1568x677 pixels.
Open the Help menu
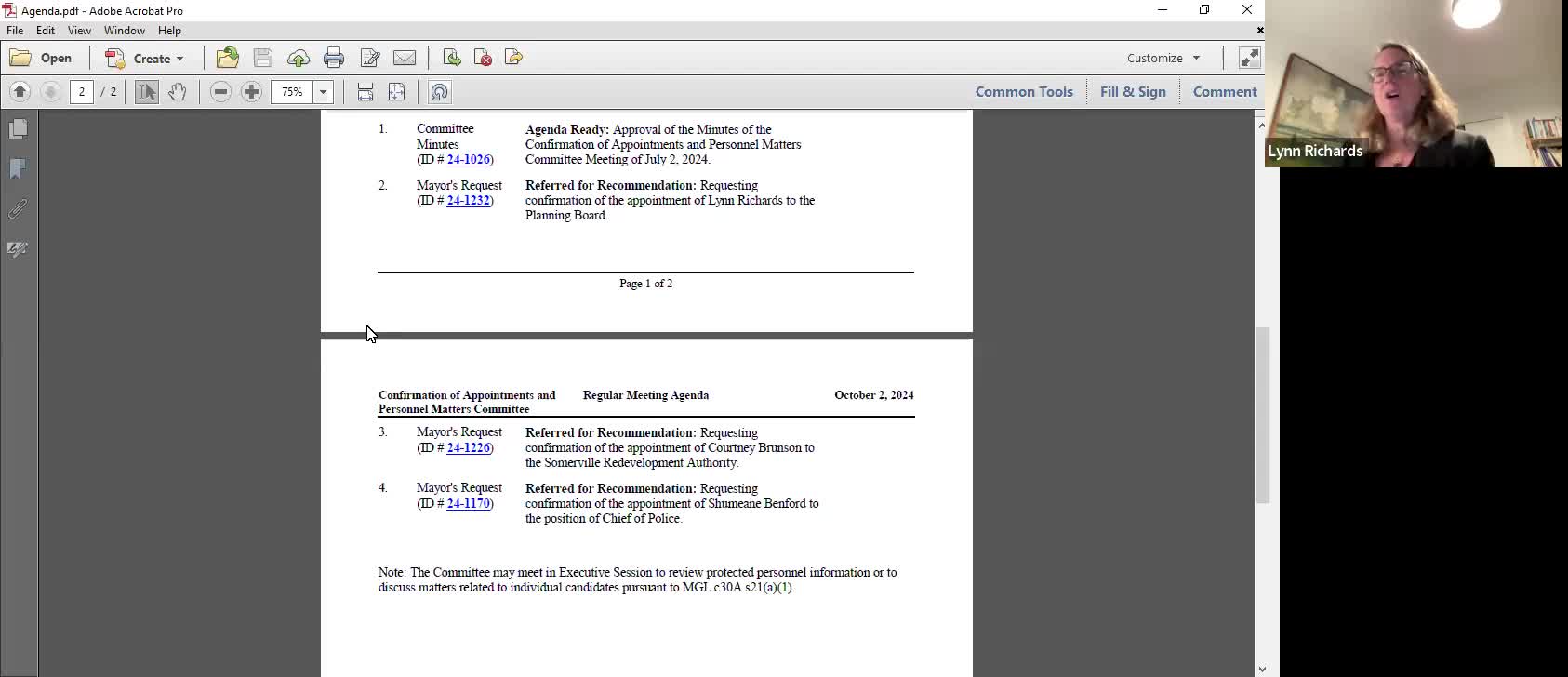point(169,31)
